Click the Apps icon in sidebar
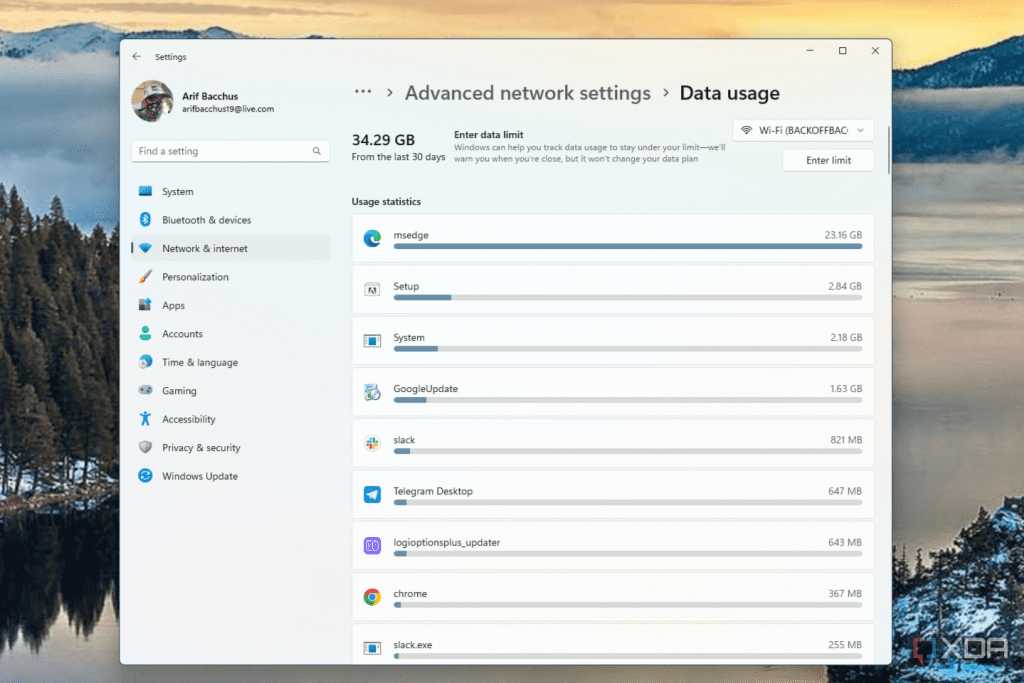Image resolution: width=1024 pixels, height=683 pixels. [145, 305]
